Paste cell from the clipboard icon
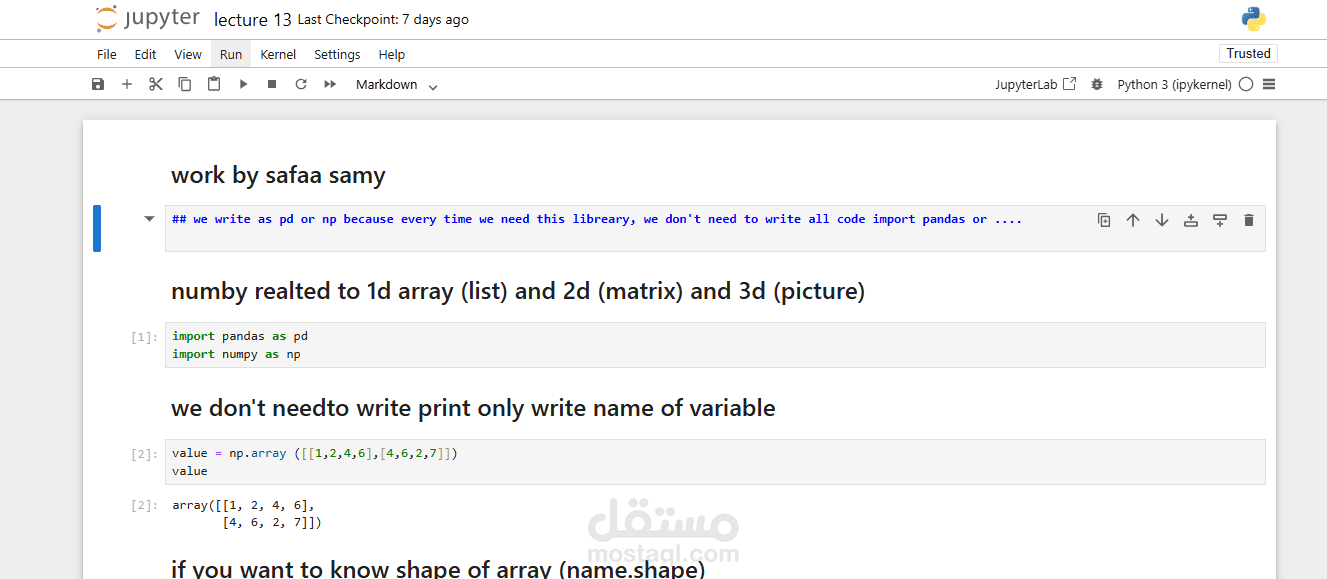 (214, 85)
